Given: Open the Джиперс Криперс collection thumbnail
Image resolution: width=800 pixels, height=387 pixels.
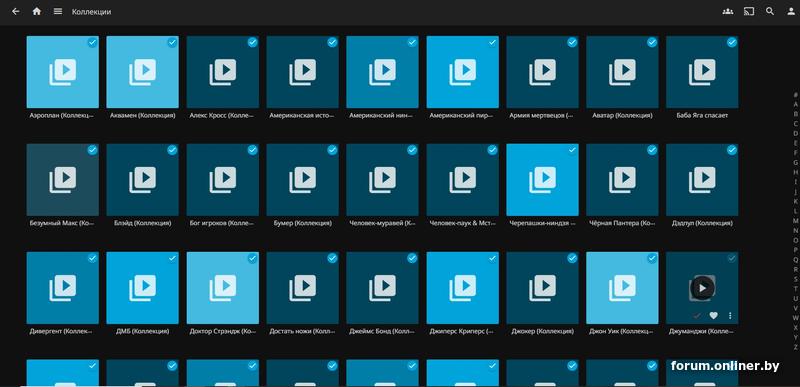Looking at the screenshot, I should pos(462,288).
